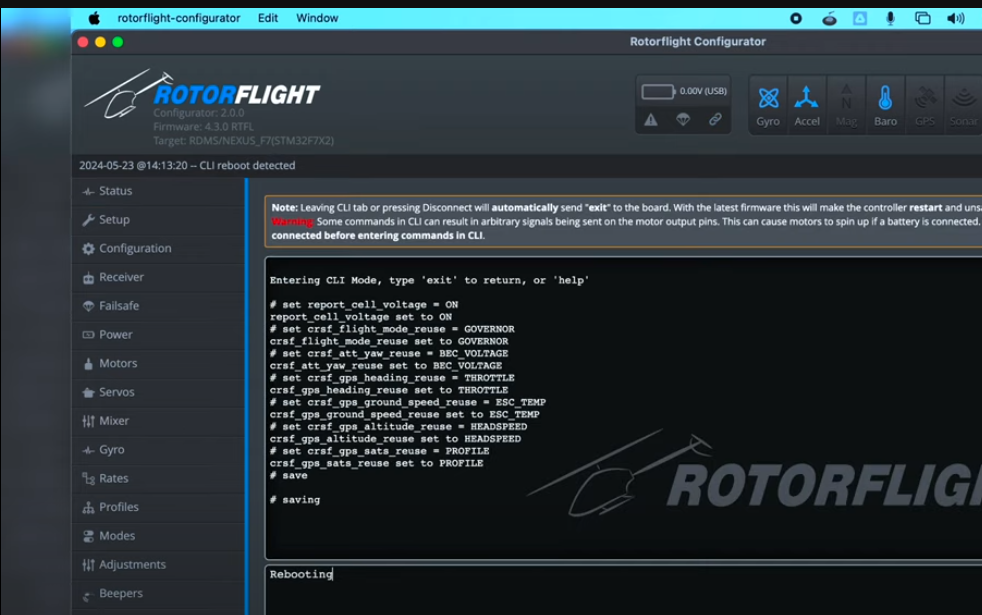Open the Beepers tab

(158, 594)
